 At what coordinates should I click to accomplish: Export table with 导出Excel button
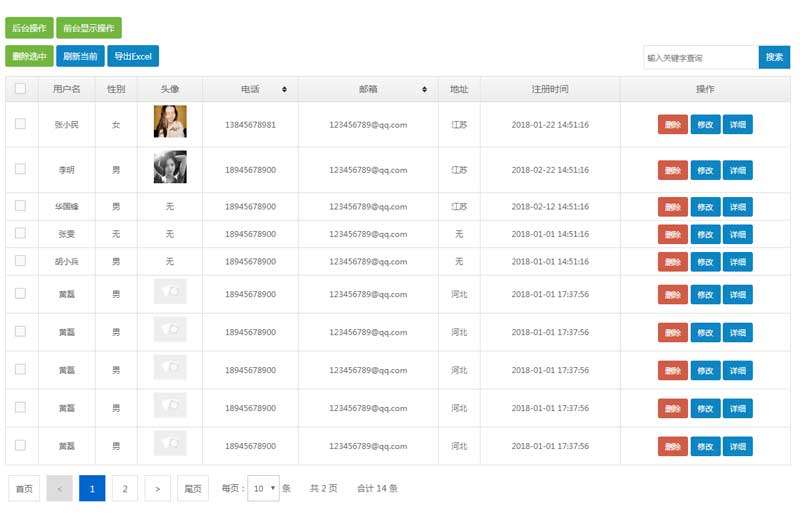click(x=132, y=57)
